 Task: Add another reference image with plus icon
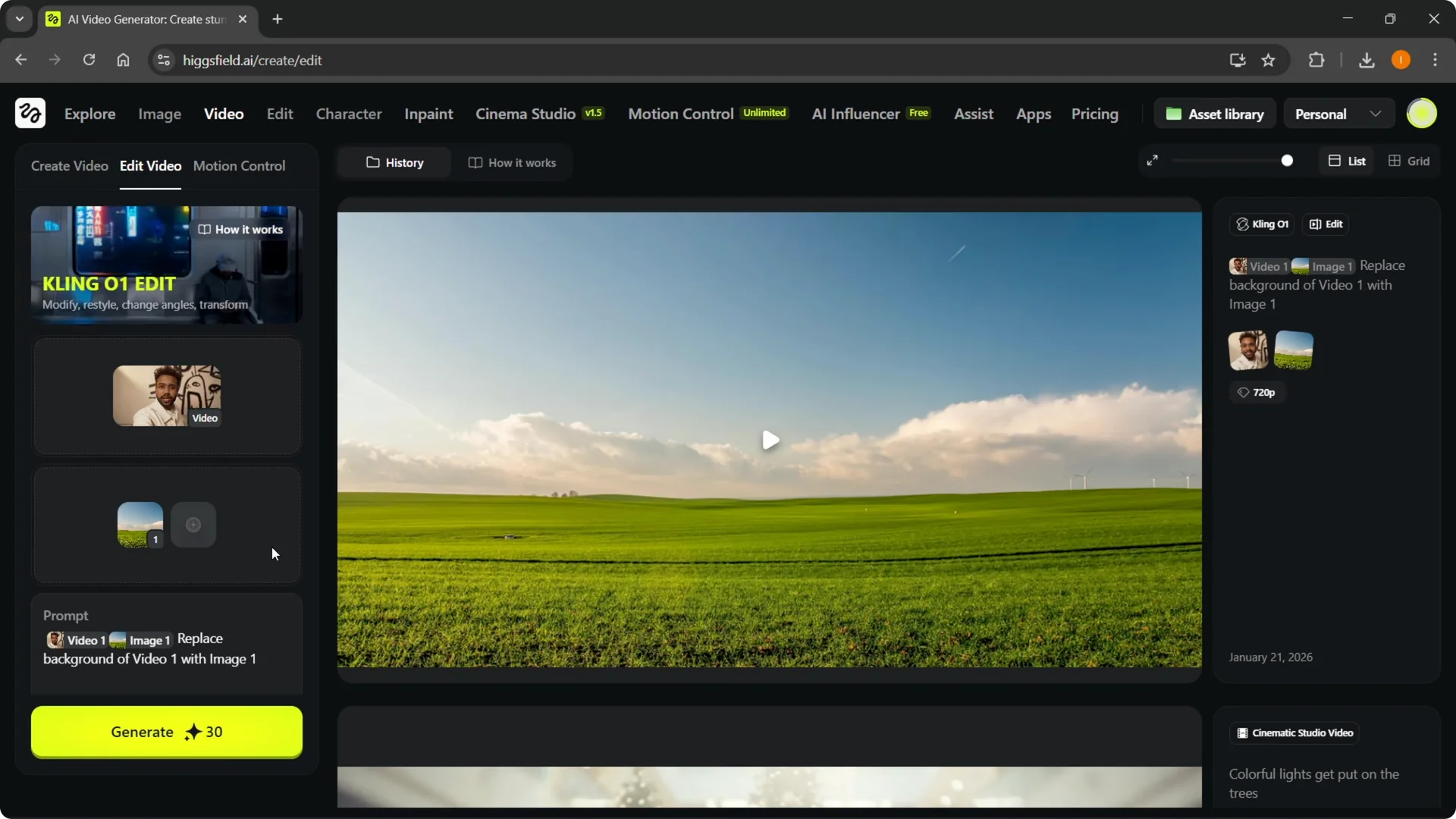193,524
